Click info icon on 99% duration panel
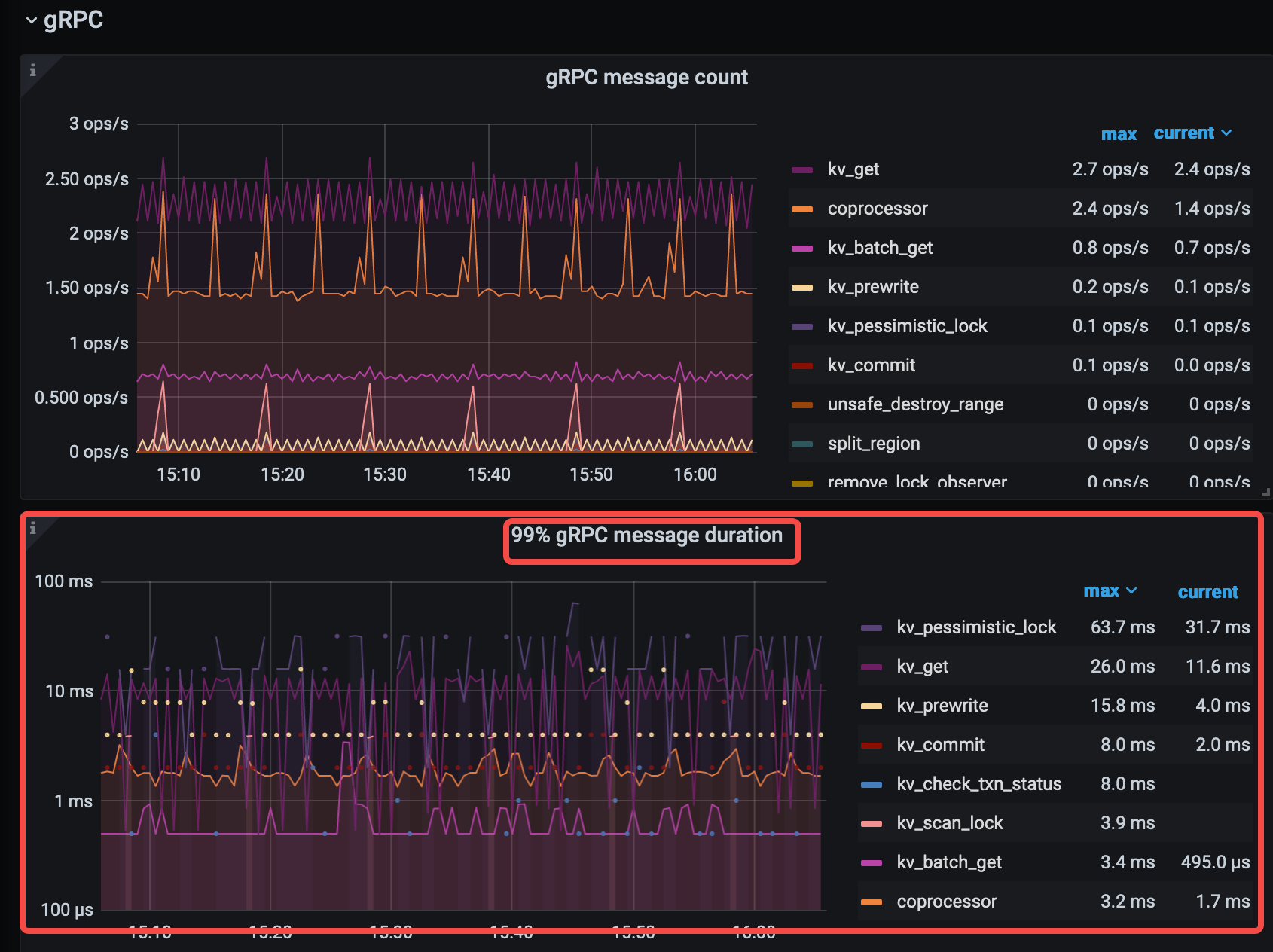The height and width of the screenshot is (952, 1273). 32,528
